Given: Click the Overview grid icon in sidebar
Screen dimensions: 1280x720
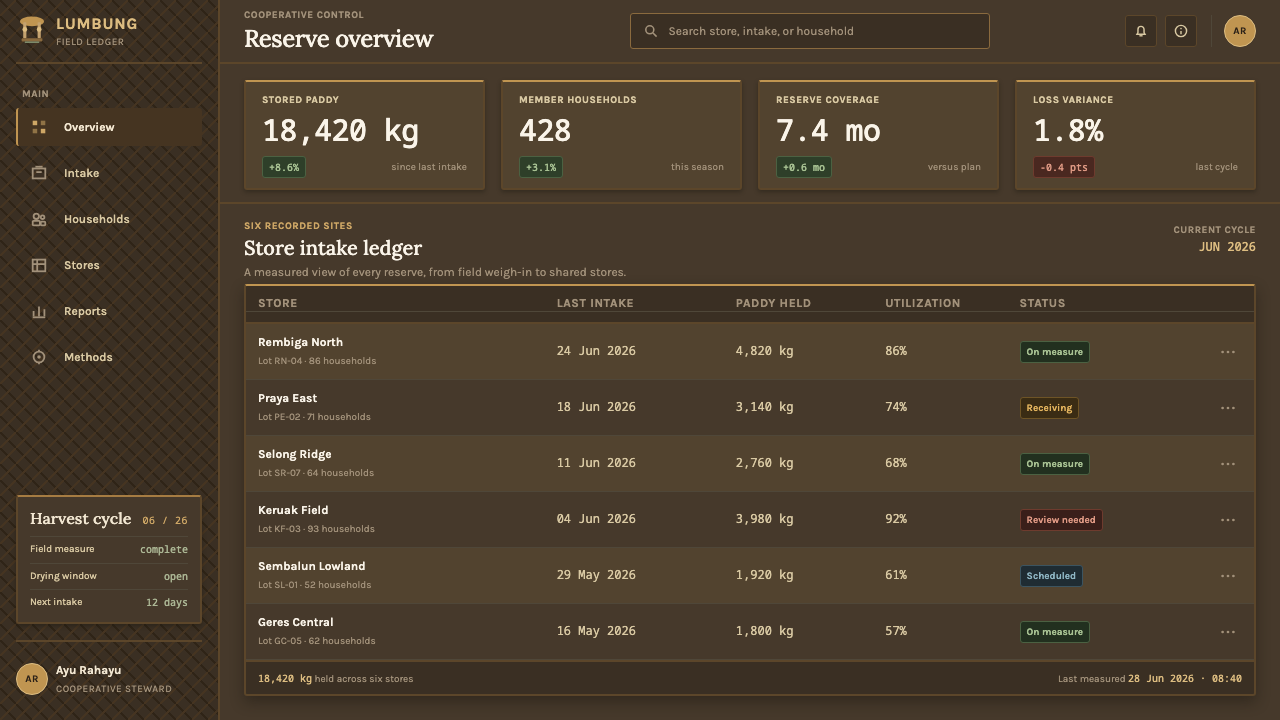Looking at the screenshot, I should tap(39, 127).
